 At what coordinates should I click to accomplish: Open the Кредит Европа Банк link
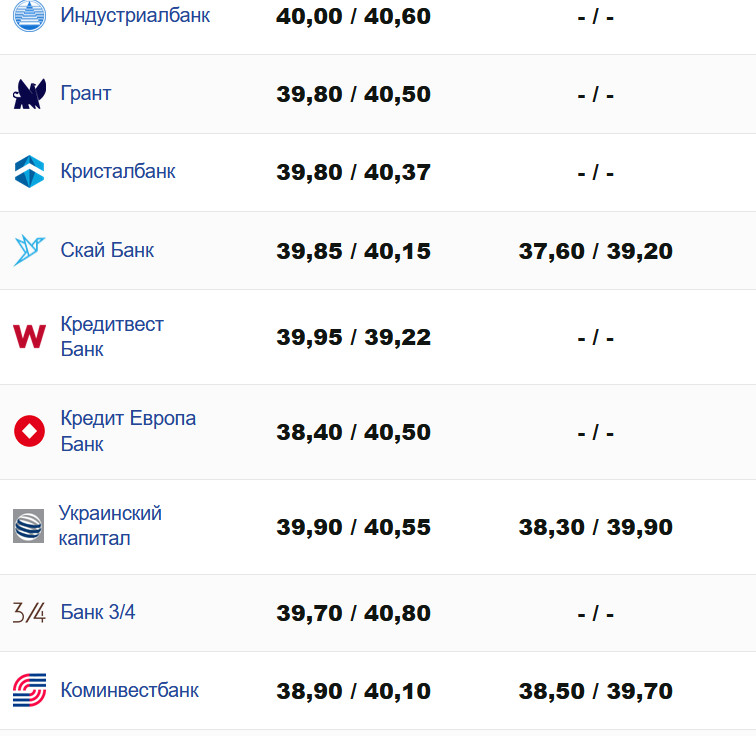pos(127,431)
